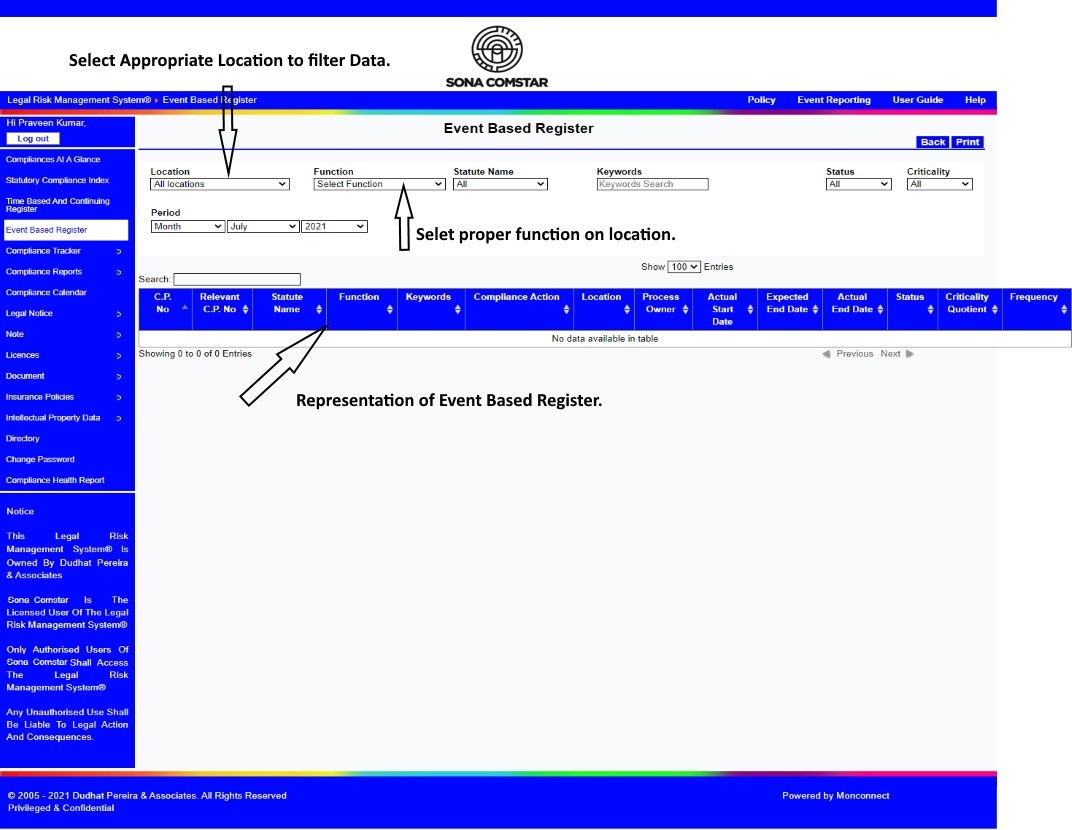Open the Select Function dropdown

point(379,184)
